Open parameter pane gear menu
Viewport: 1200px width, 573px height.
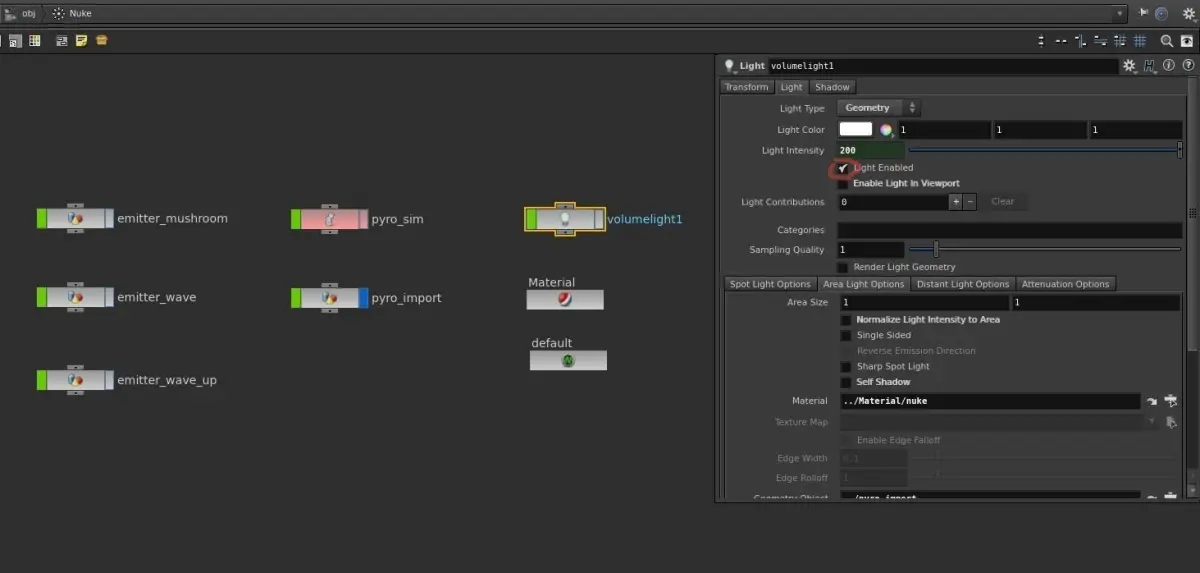tap(1130, 66)
